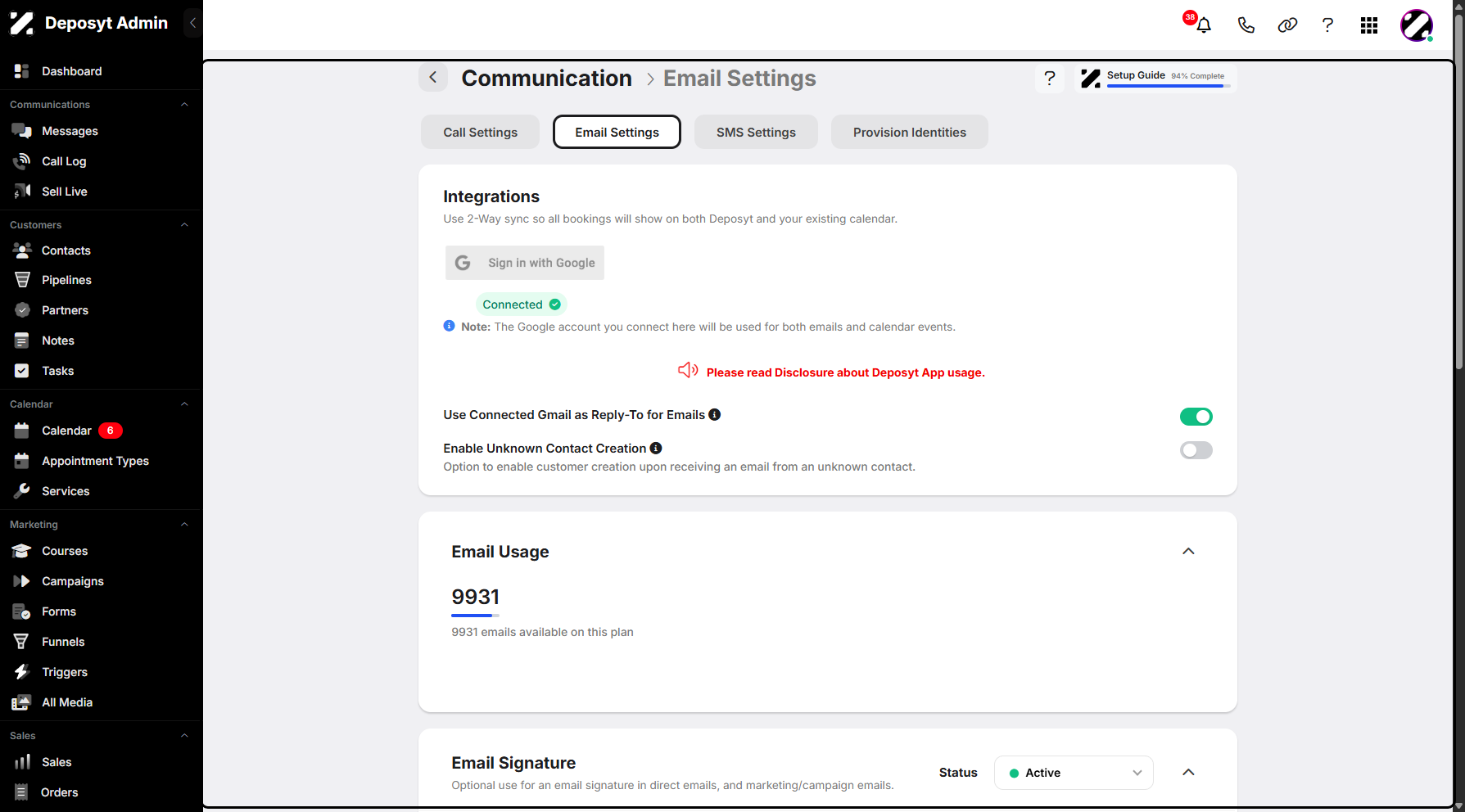Viewport: 1465px width, 812px height.
Task: Click the Email Usage progress bar
Action: (475, 616)
